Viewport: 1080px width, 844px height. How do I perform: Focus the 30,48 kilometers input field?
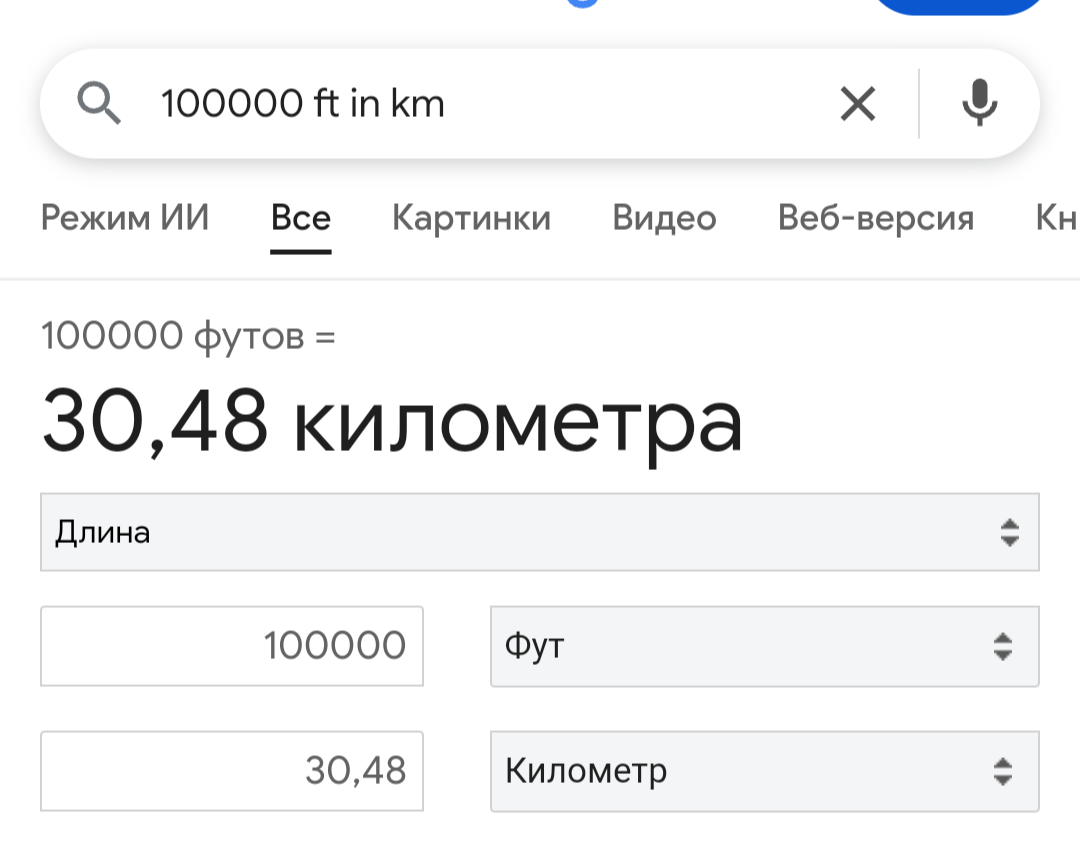click(232, 771)
